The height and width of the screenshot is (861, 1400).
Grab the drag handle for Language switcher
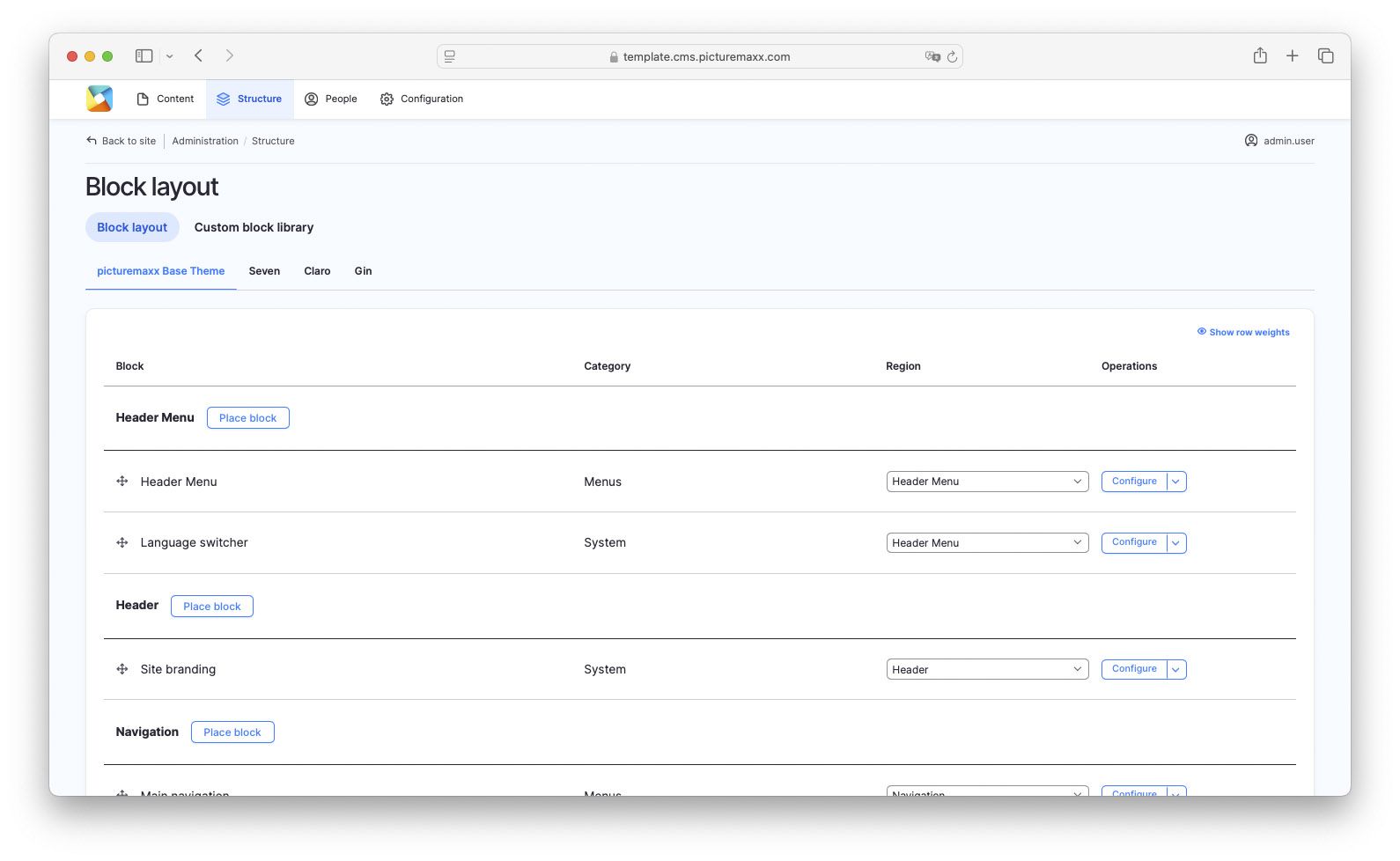point(122,542)
